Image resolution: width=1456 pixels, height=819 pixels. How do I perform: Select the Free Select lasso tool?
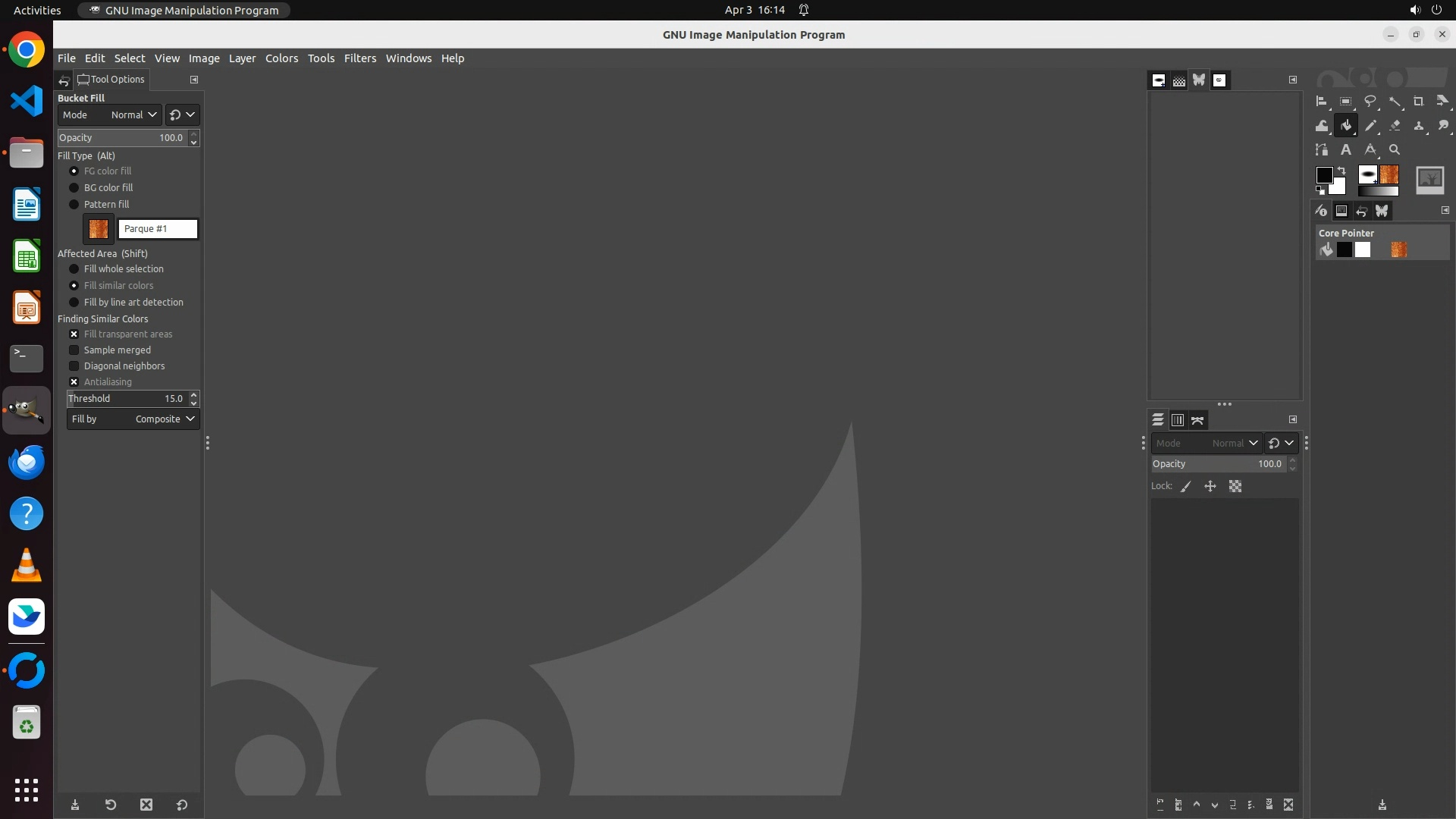[1370, 102]
